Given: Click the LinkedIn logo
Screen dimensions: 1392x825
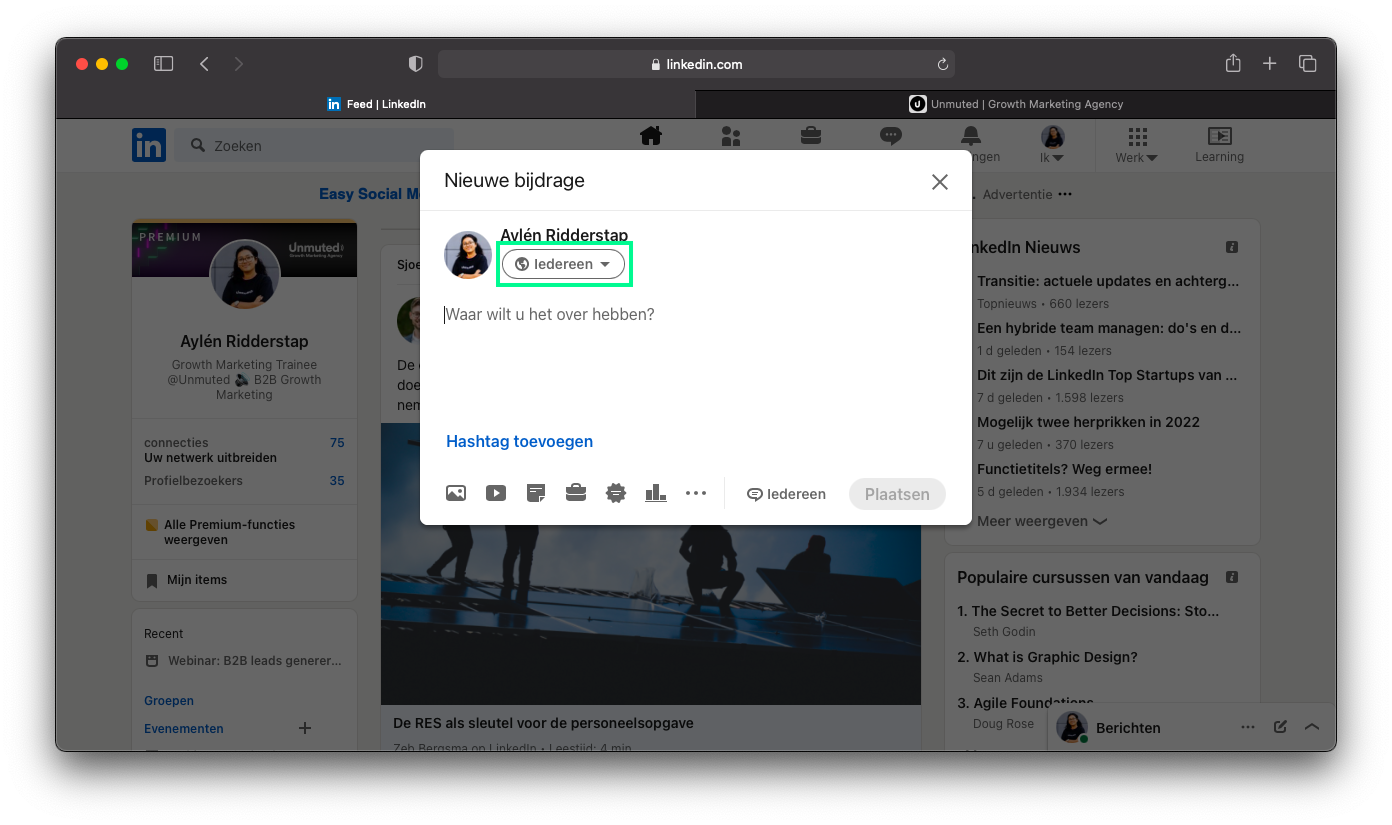Looking at the screenshot, I should [149, 145].
